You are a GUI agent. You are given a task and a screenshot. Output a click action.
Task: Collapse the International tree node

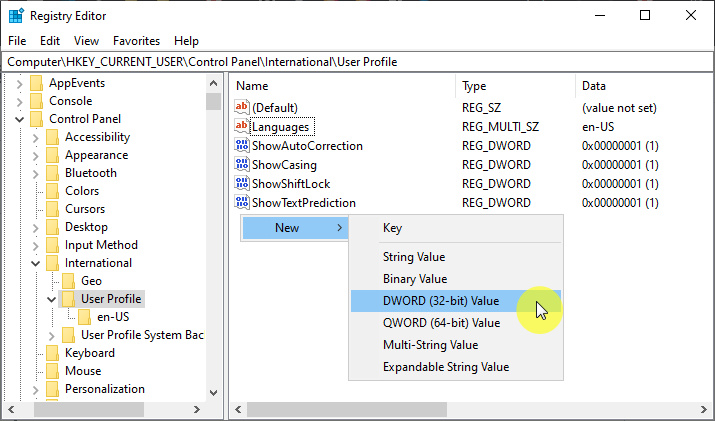(36, 263)
